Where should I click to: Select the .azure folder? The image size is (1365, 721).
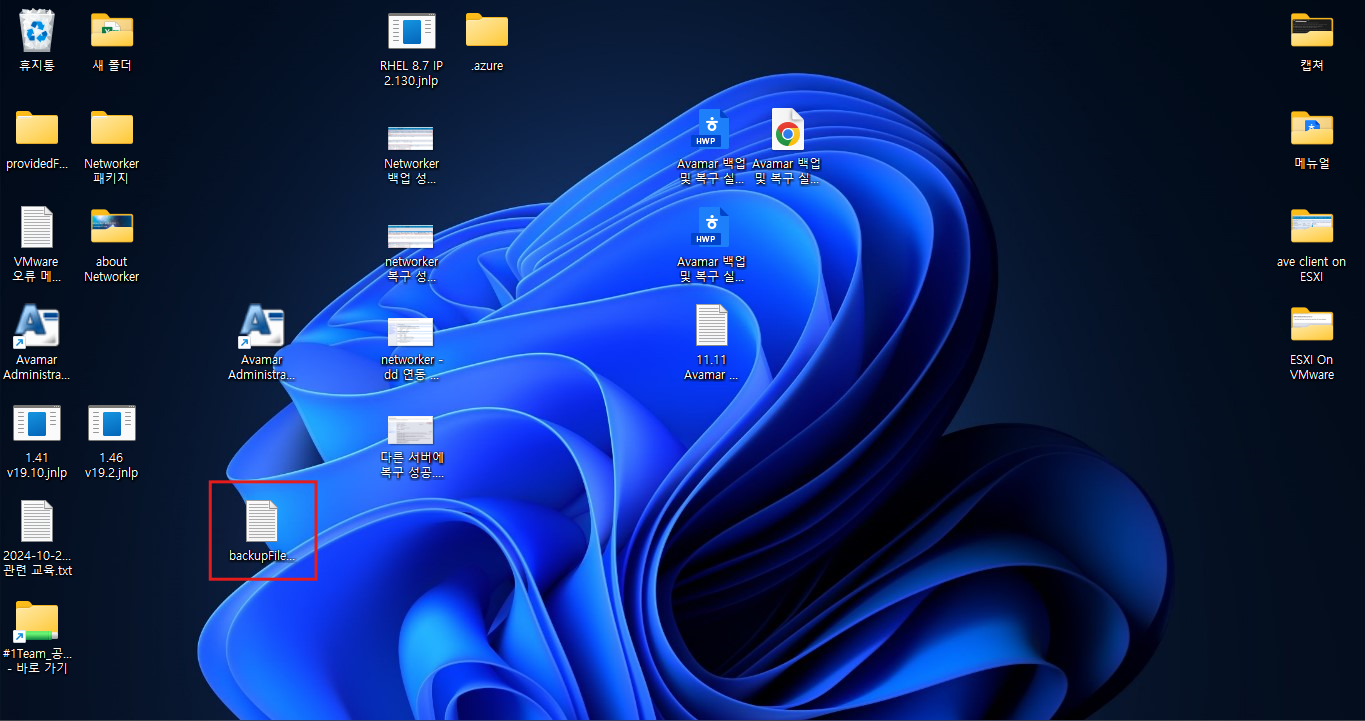[x=487, y=40]
